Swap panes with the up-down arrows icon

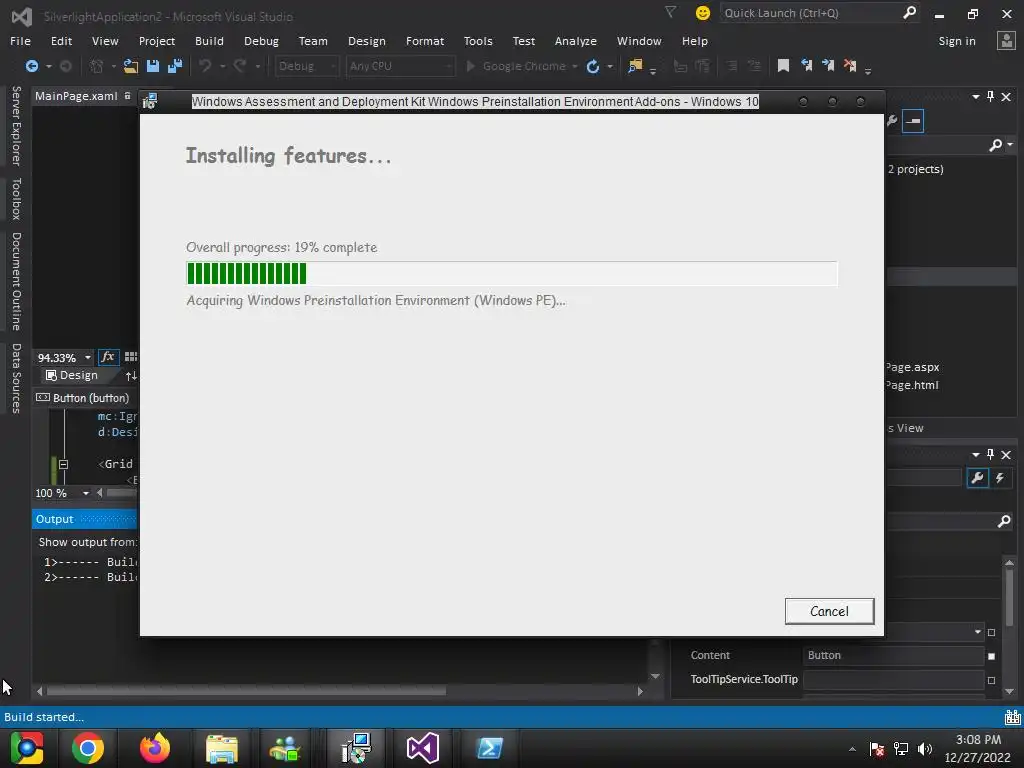(131, 376)
